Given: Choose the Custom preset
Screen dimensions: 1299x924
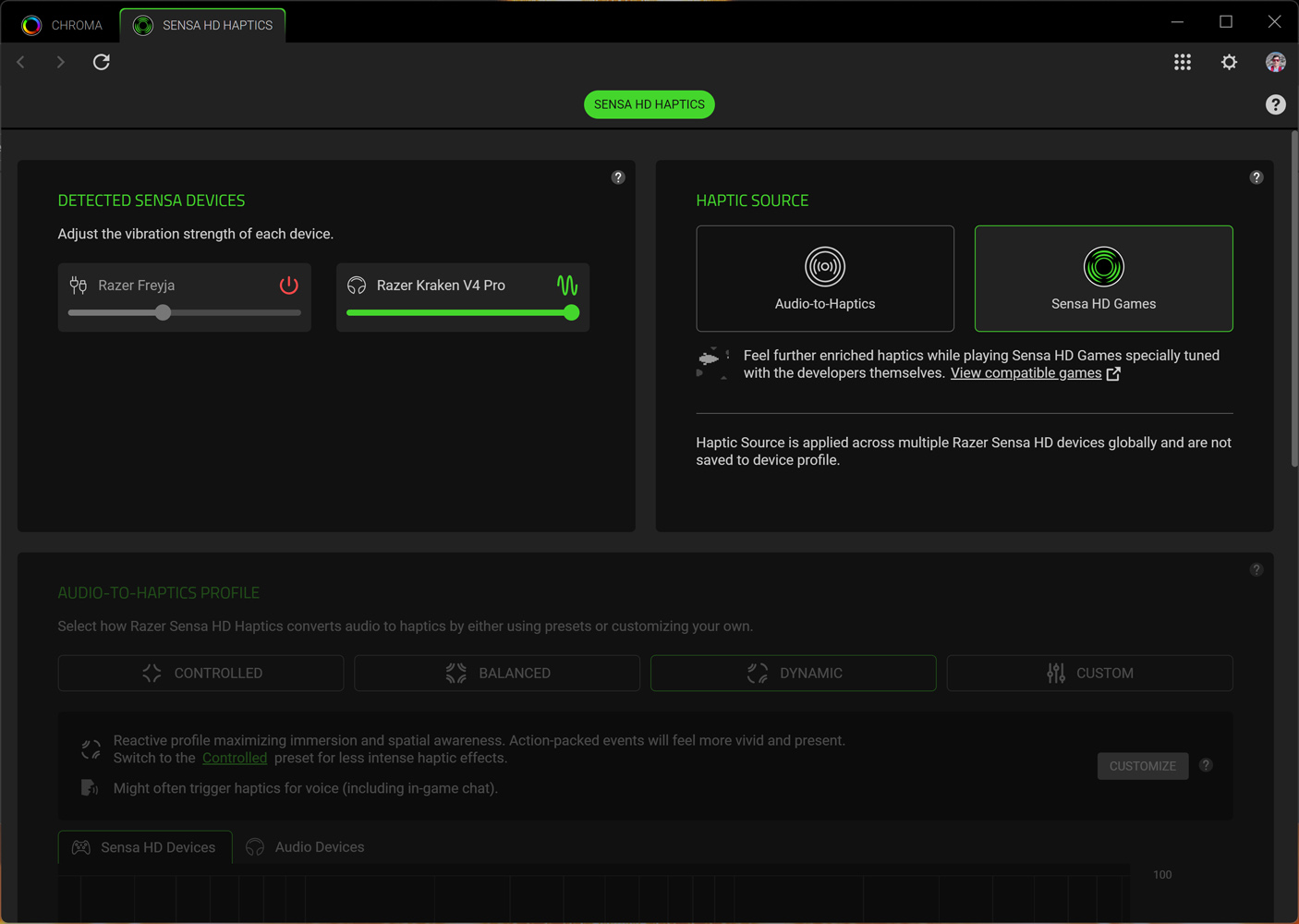Looking at the screenshot, I should [x=1090, y=674].
